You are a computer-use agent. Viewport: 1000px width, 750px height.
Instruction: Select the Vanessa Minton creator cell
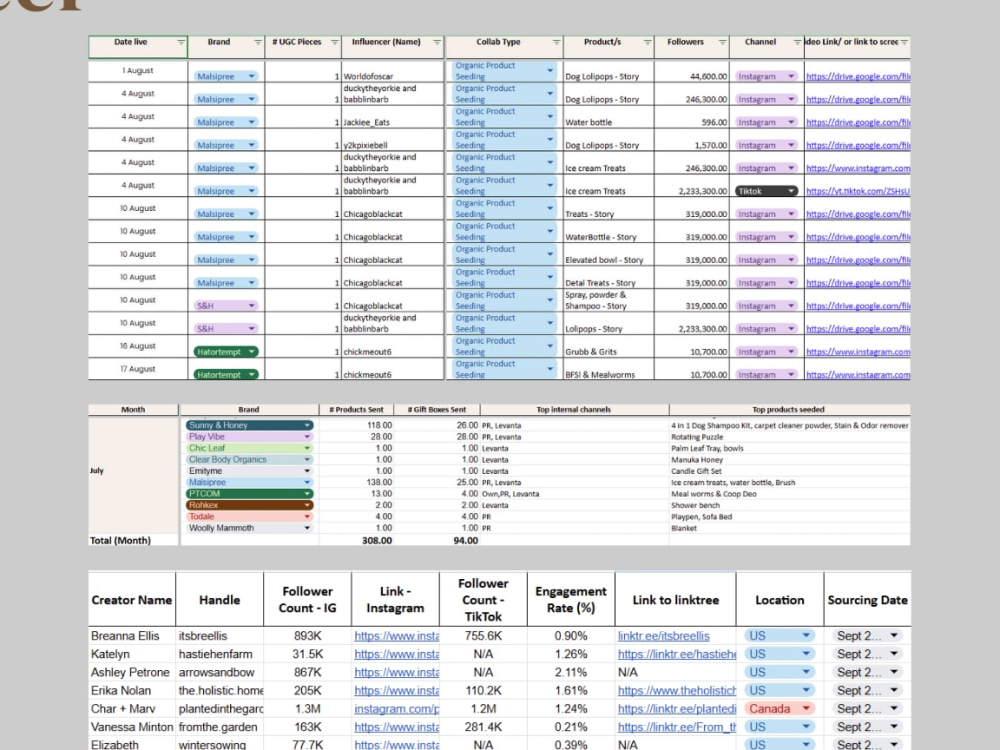pos(131,727)
